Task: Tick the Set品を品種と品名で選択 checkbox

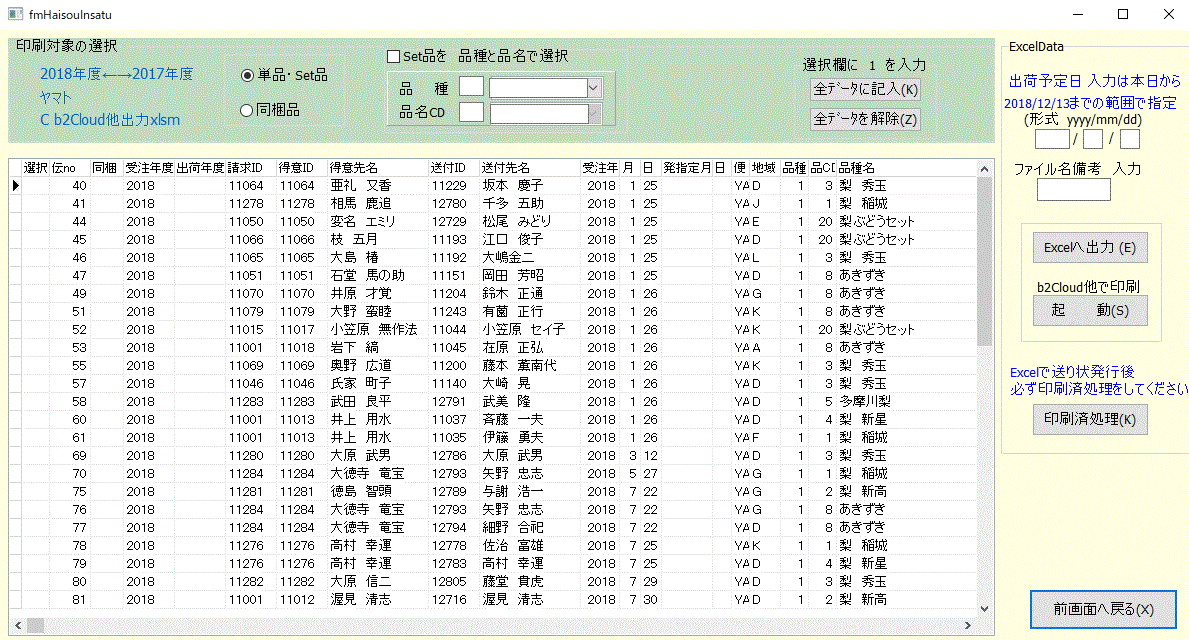Action: (x=394, y=56)
